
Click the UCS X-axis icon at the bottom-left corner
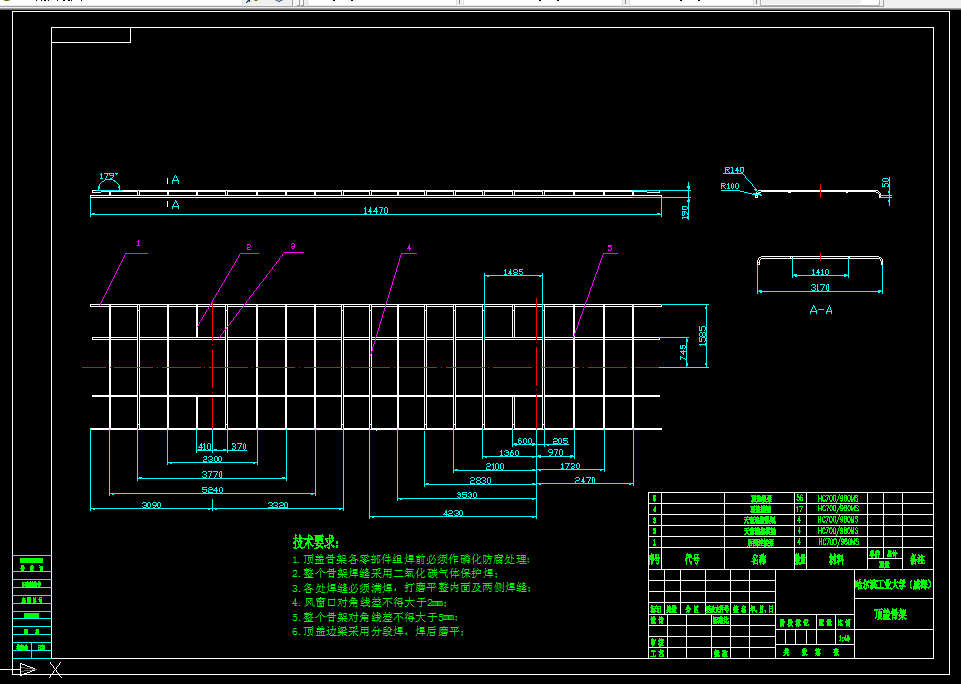pyautogui.click(x=55, y=669)
